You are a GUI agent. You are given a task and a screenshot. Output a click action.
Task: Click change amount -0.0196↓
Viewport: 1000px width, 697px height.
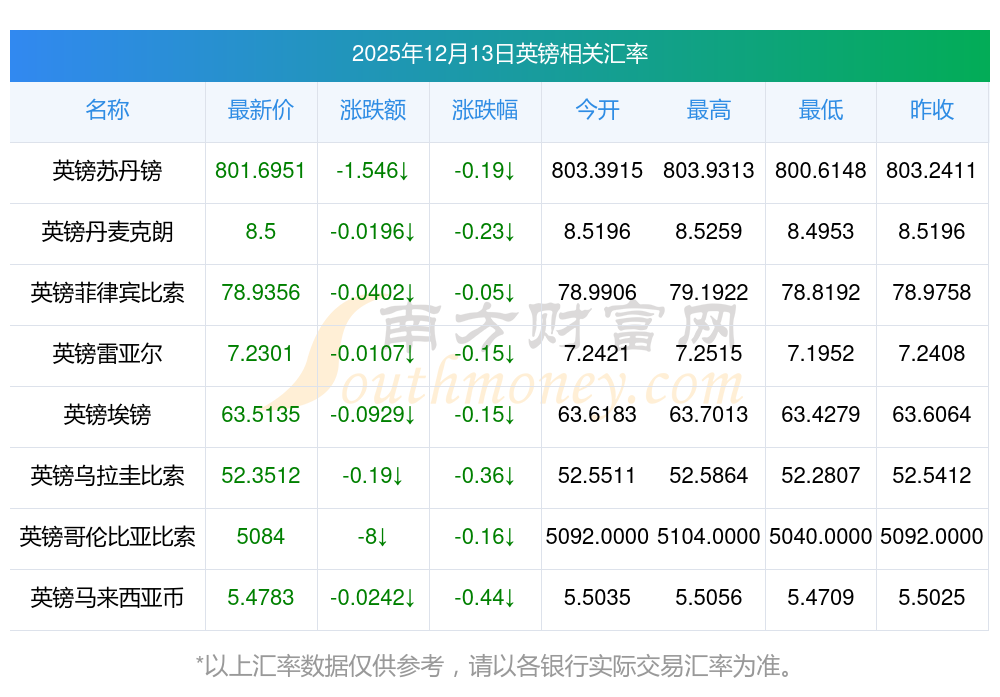pyautogui.click(x=372, y=231)
